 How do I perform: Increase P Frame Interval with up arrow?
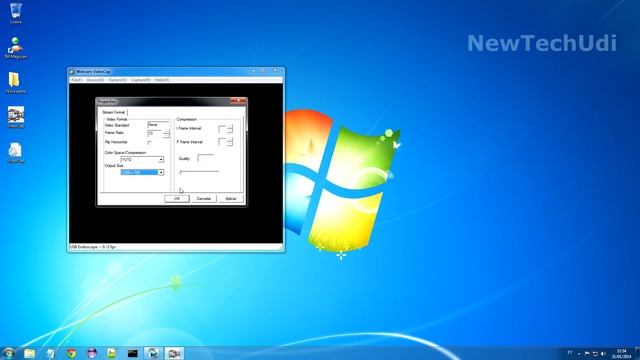click(230, 140)
